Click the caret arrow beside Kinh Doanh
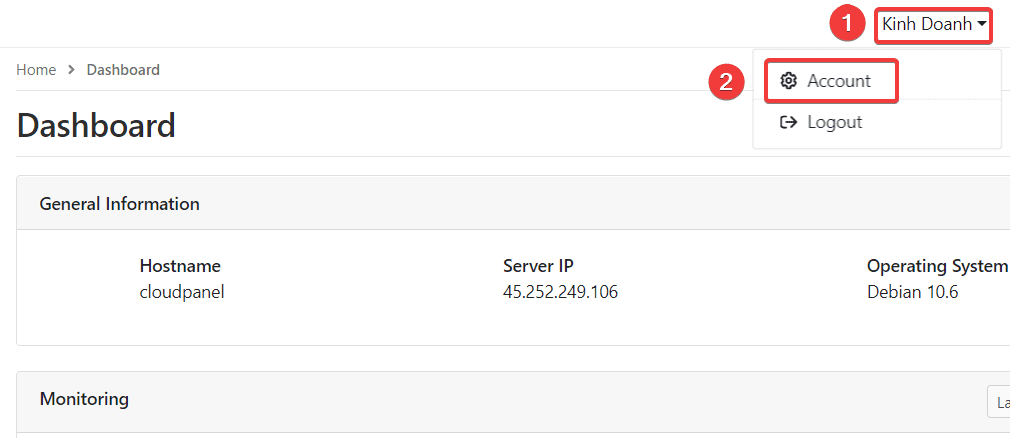Image resolution: width=1010 pixels, height=438 pixels. pyautogui.click(x=981, y=25)
